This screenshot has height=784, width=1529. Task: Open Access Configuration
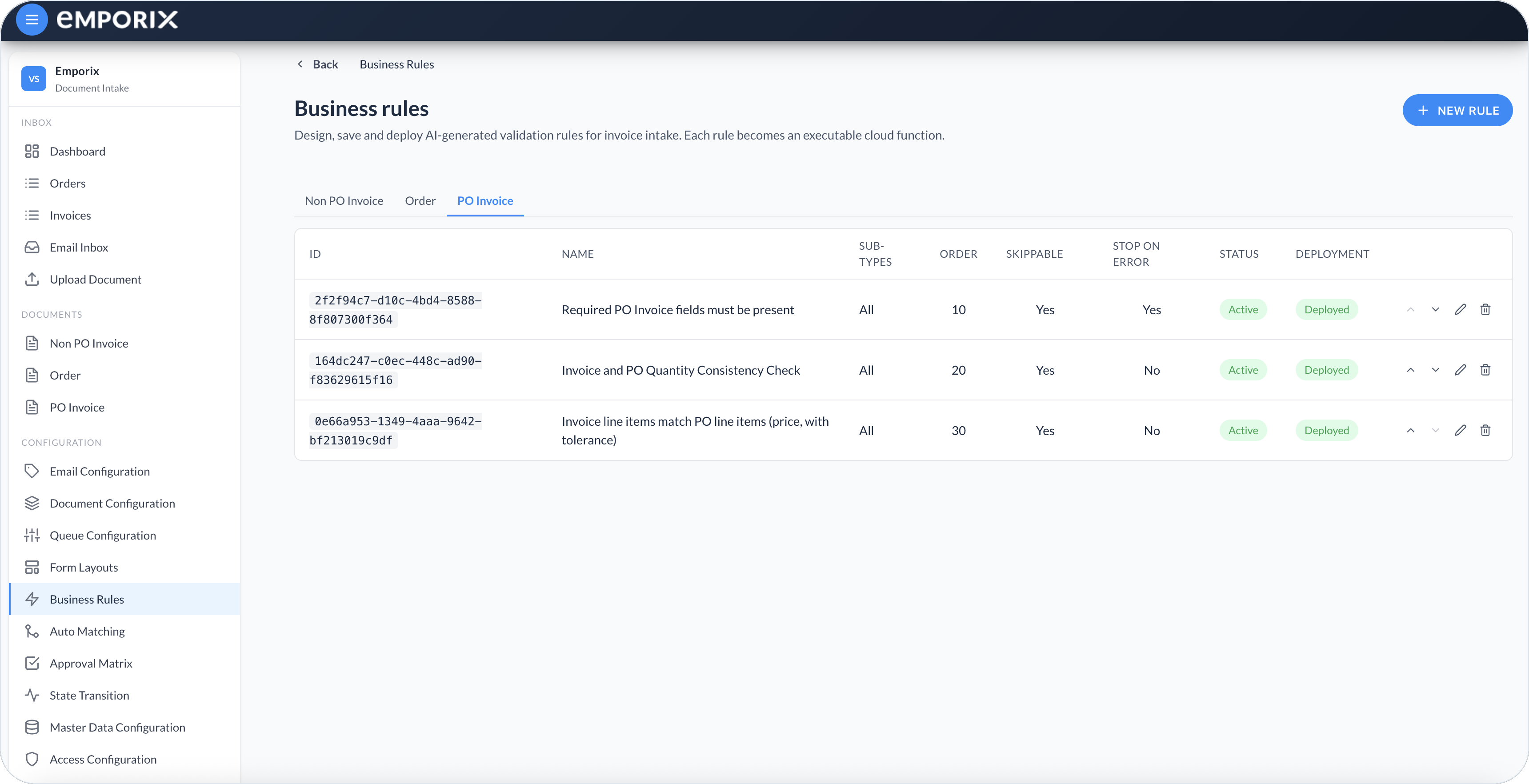click(124, 760)
